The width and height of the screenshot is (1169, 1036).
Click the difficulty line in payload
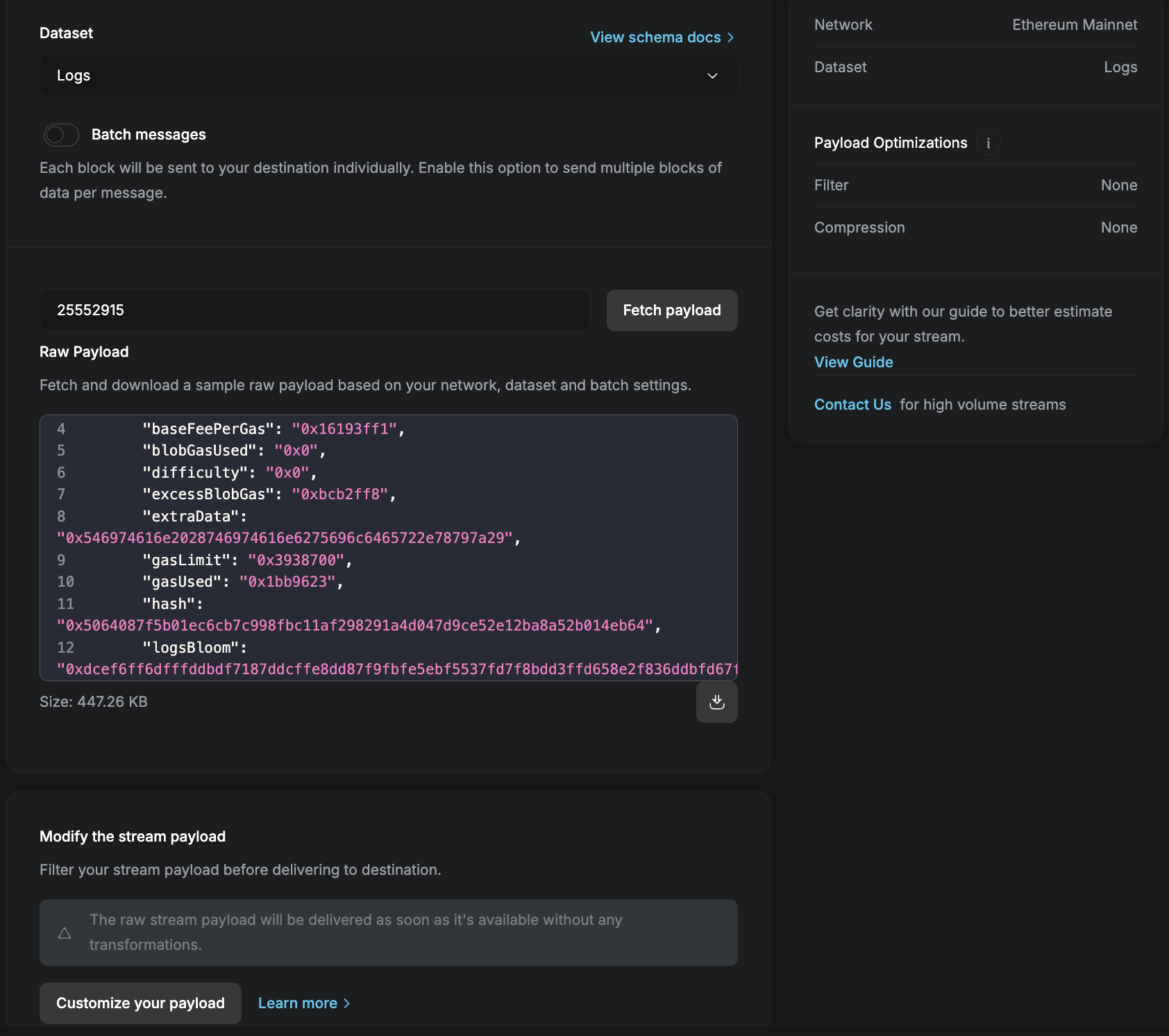click(230, 473)
